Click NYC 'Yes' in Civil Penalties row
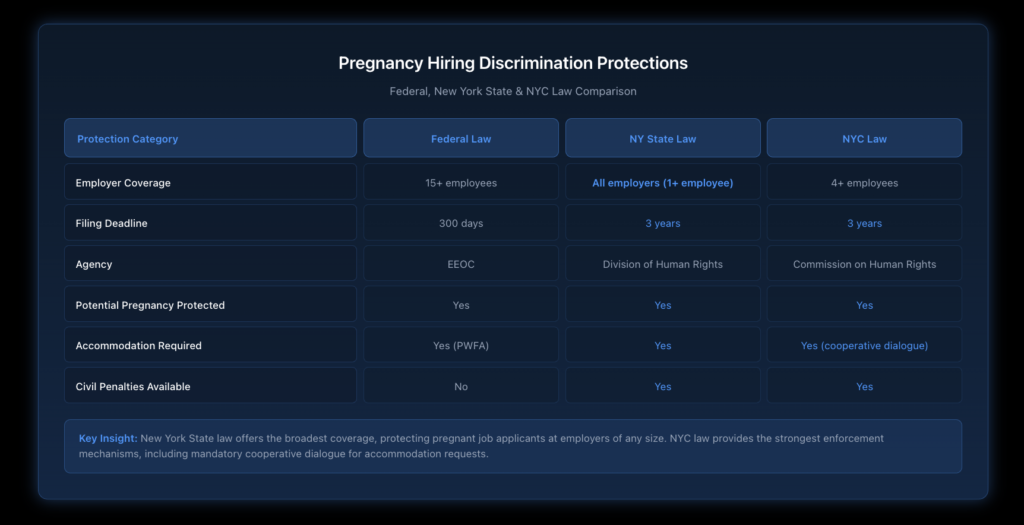Screen dimensions: 1024x525 coord(864,386)
